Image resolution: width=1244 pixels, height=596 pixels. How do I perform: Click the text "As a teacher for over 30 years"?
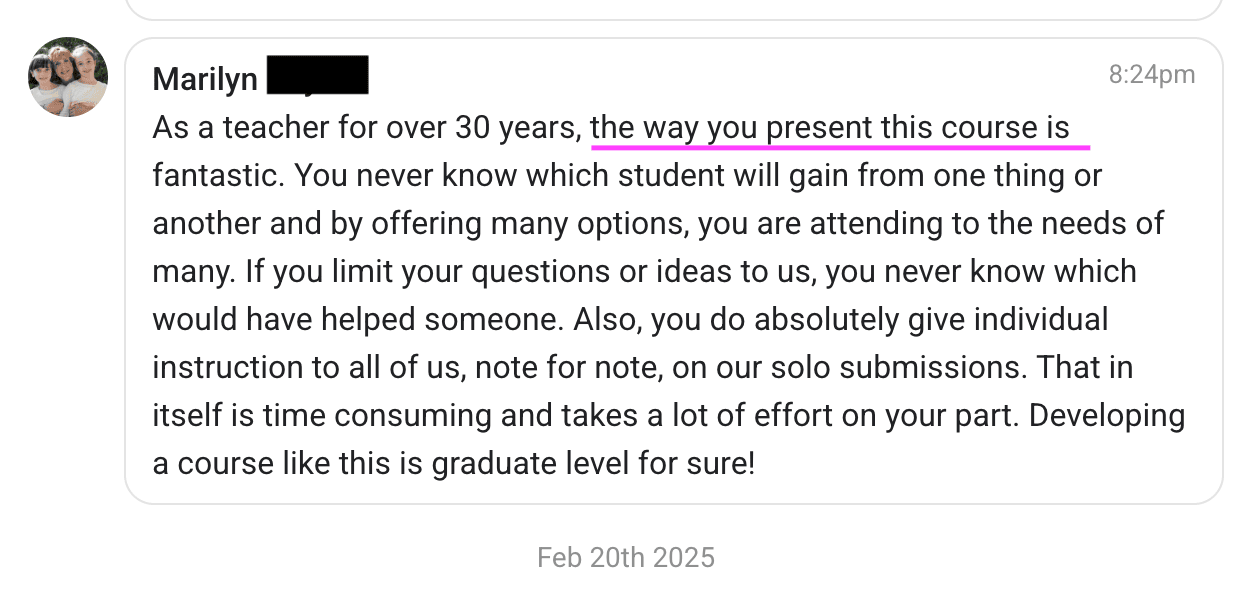tap(365, 128)
